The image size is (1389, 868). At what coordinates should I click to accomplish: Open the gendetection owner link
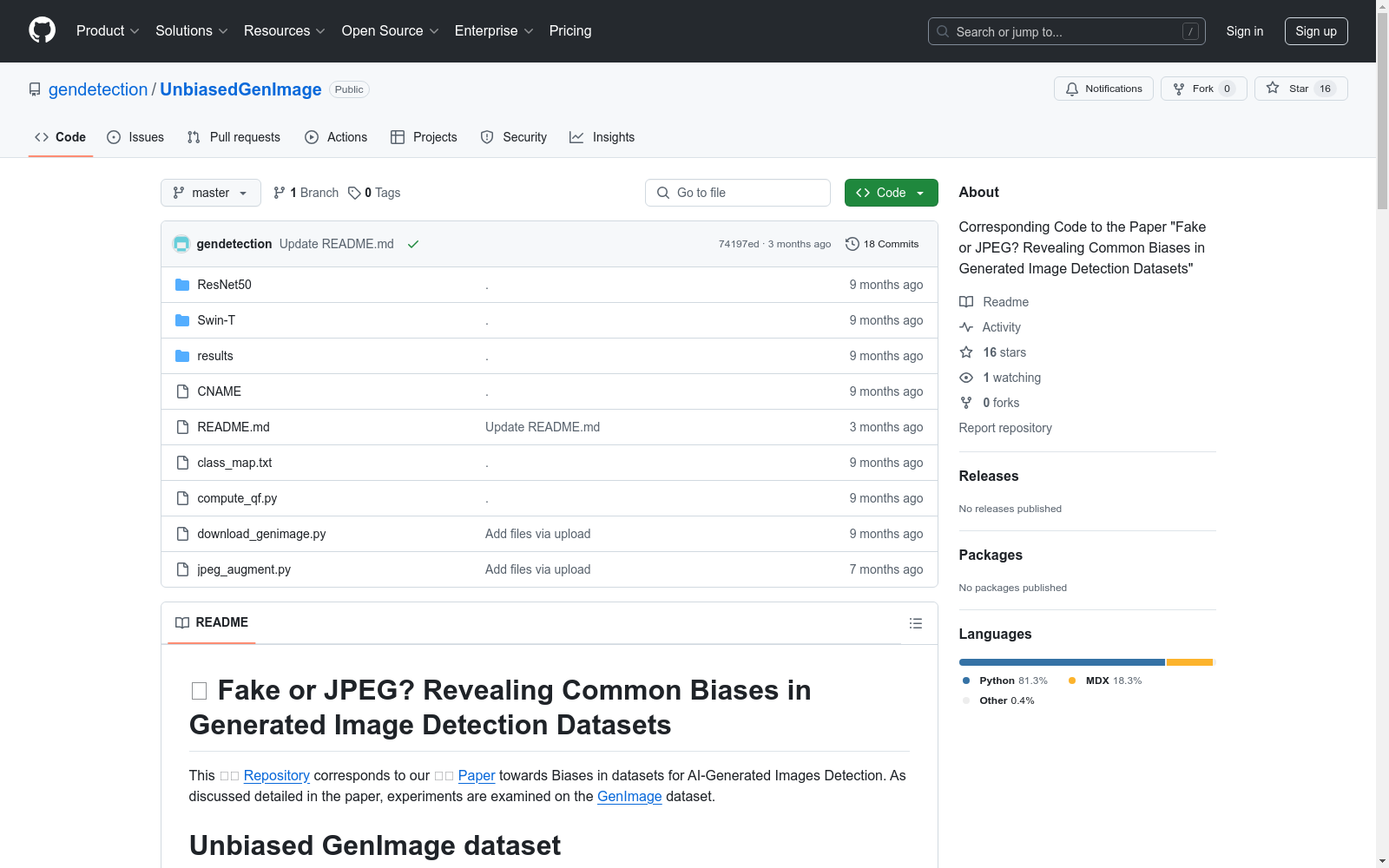pyautogui.click(x=98, y=89)
